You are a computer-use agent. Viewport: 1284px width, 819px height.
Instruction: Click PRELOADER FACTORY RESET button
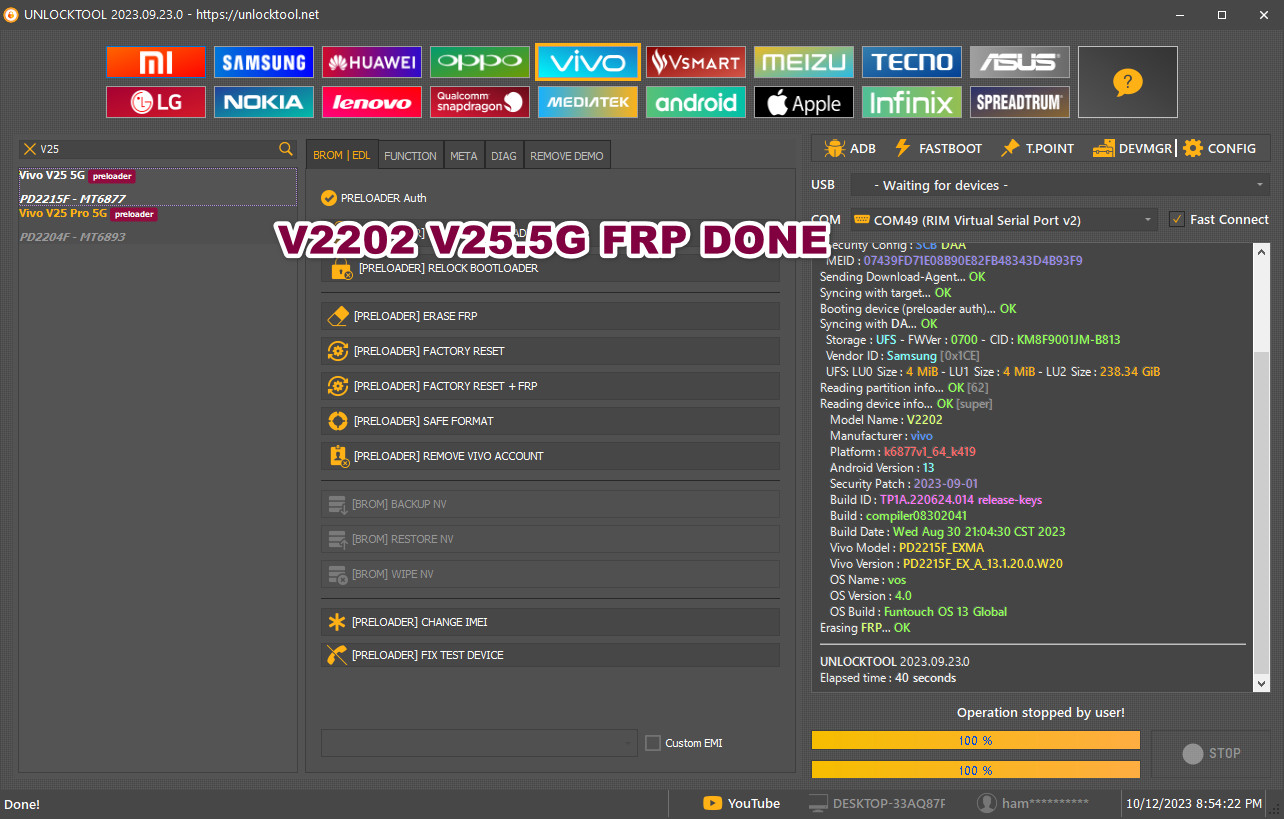pyautogui.click(x=550, y=351)
